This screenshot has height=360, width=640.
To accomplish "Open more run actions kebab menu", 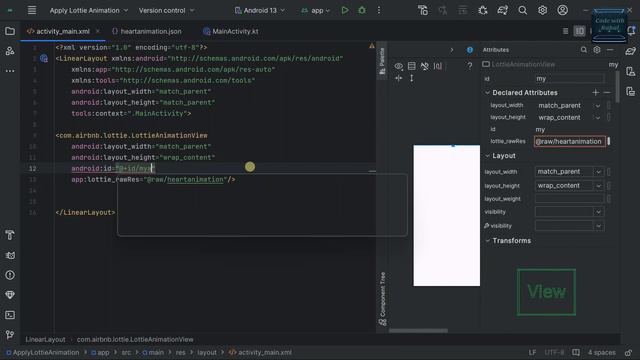I will [x=379, y=10].
